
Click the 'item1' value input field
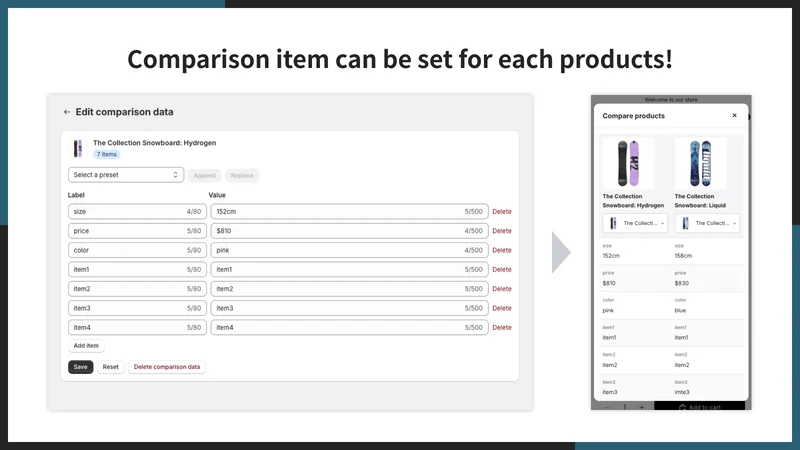(x=349, y=269)
